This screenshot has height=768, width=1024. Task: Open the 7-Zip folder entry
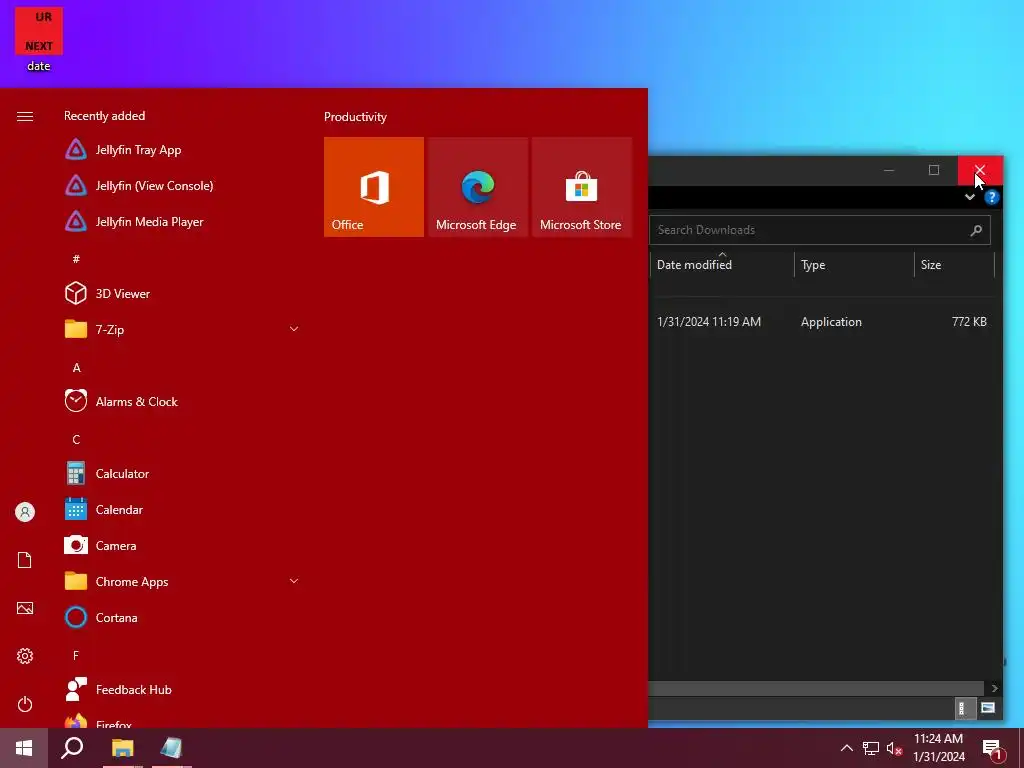181,329
